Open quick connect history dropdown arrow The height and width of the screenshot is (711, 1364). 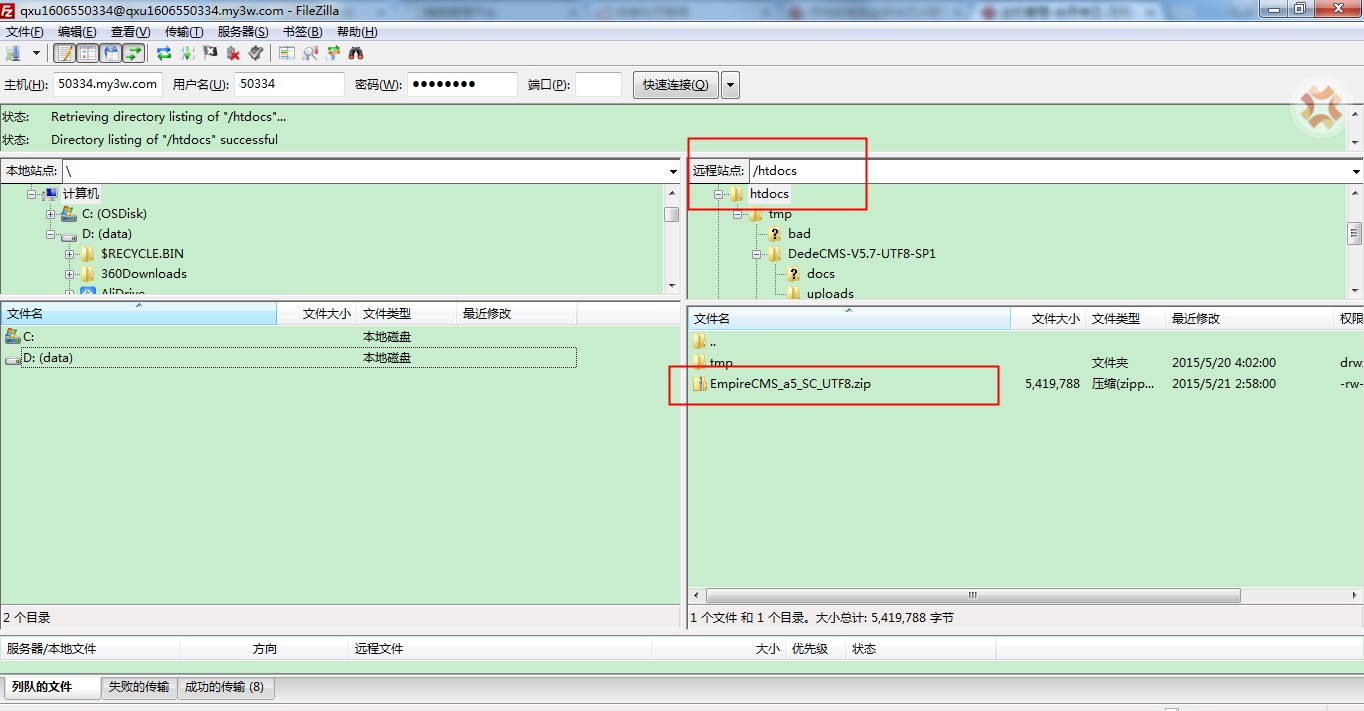pos(730,85)
